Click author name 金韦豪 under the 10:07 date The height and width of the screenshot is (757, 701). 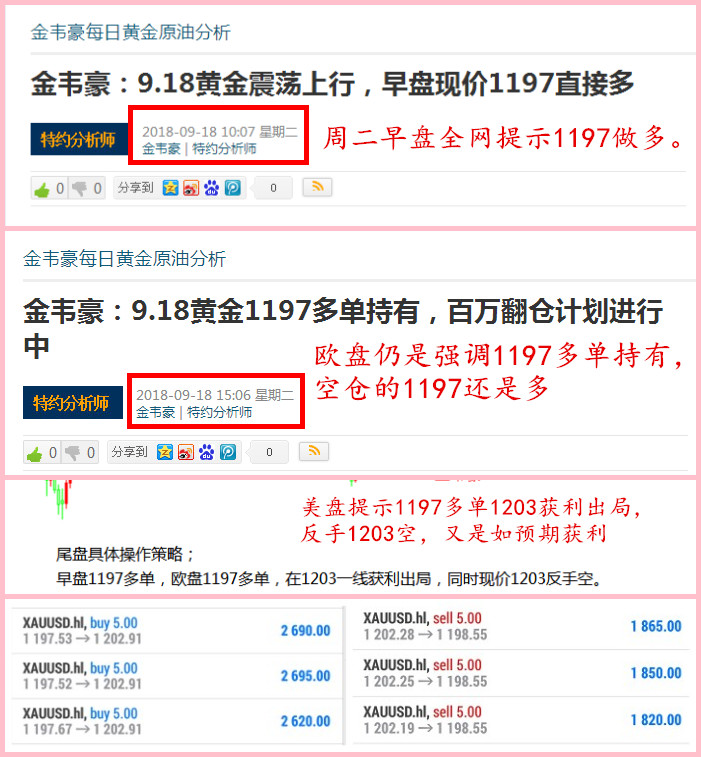click(x=161, y=149)
